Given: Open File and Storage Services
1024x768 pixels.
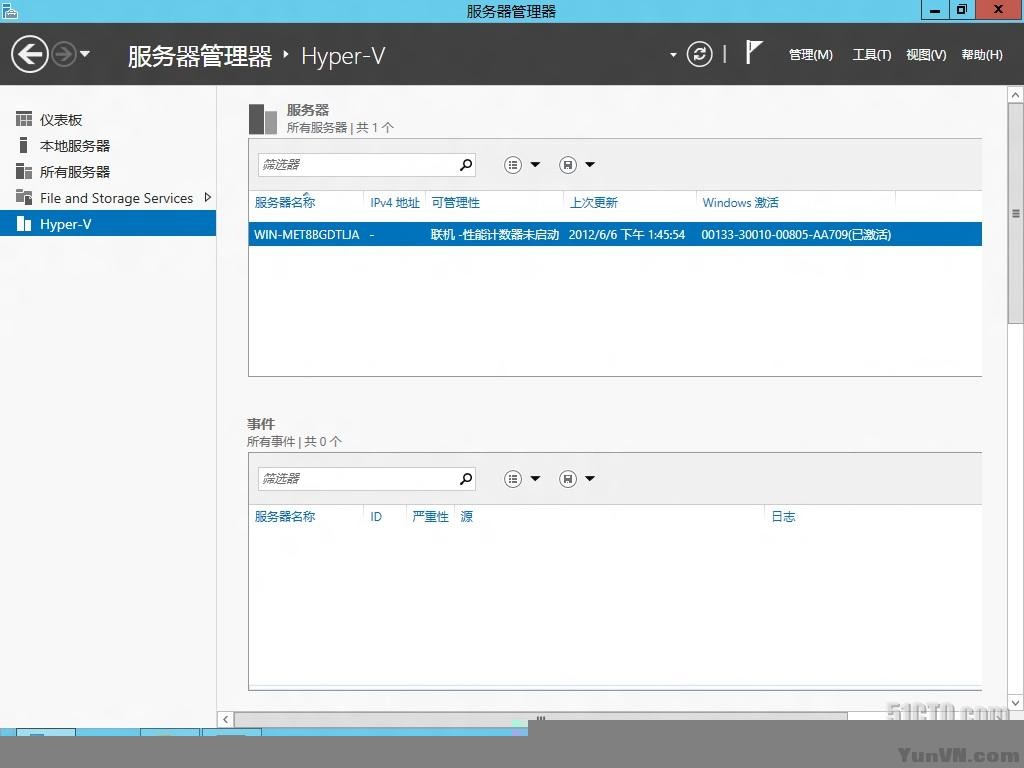Looking at the screenshot, I should pos(116,198).
